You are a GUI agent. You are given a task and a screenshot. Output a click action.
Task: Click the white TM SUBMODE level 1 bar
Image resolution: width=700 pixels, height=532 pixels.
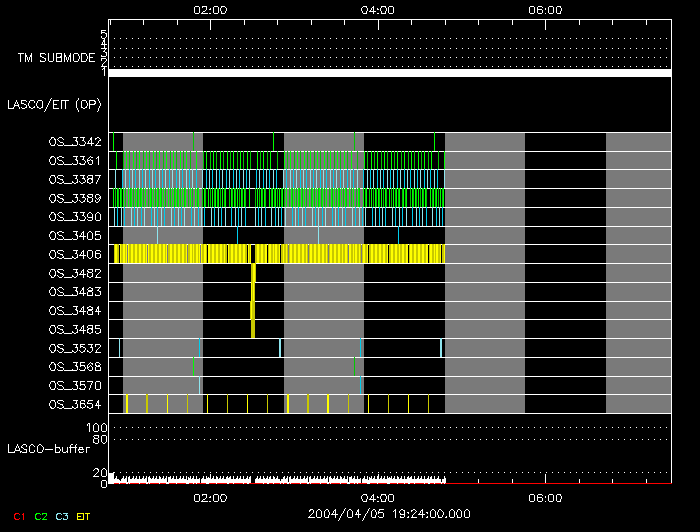(x=390, y=73)
